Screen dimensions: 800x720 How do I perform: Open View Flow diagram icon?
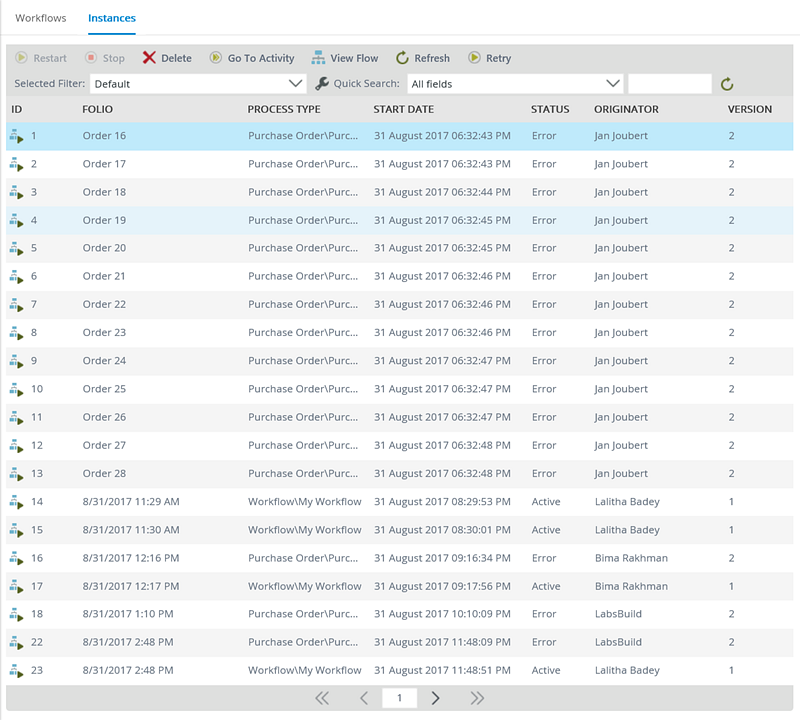318,58
